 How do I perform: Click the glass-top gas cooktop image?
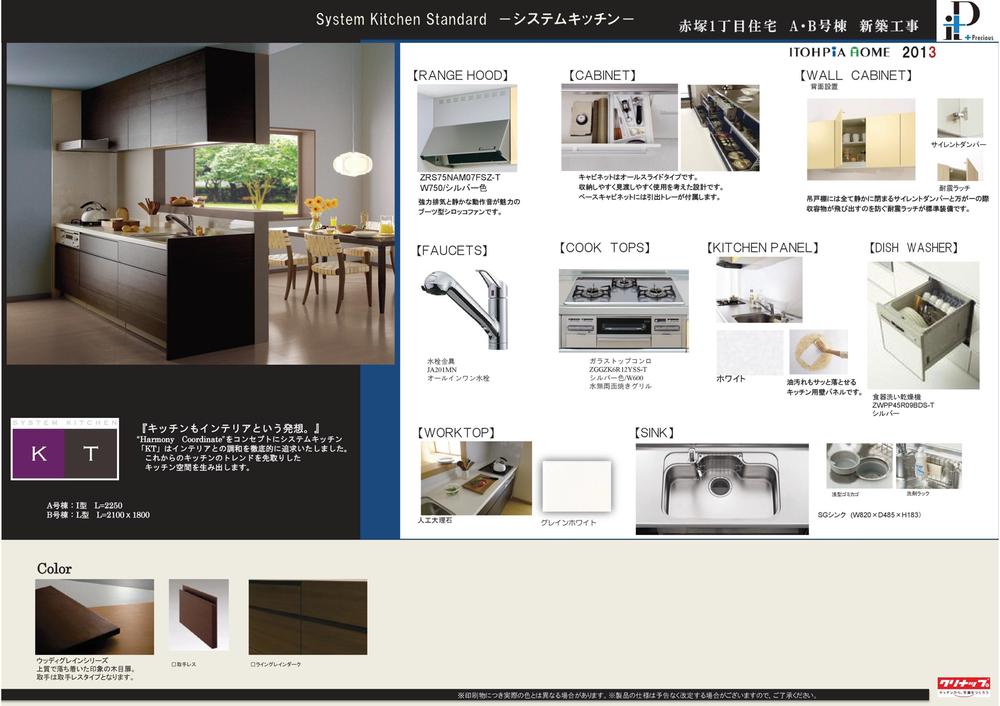coord(623,310)
